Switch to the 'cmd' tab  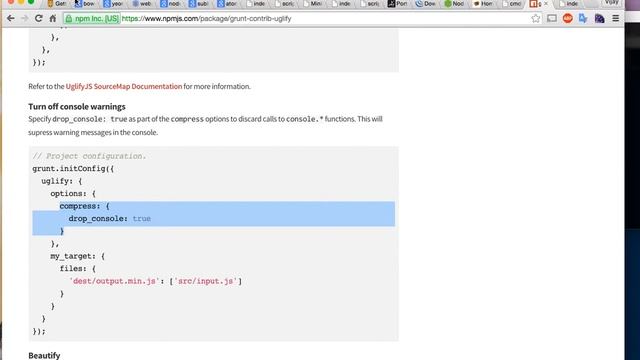[512, 4]
